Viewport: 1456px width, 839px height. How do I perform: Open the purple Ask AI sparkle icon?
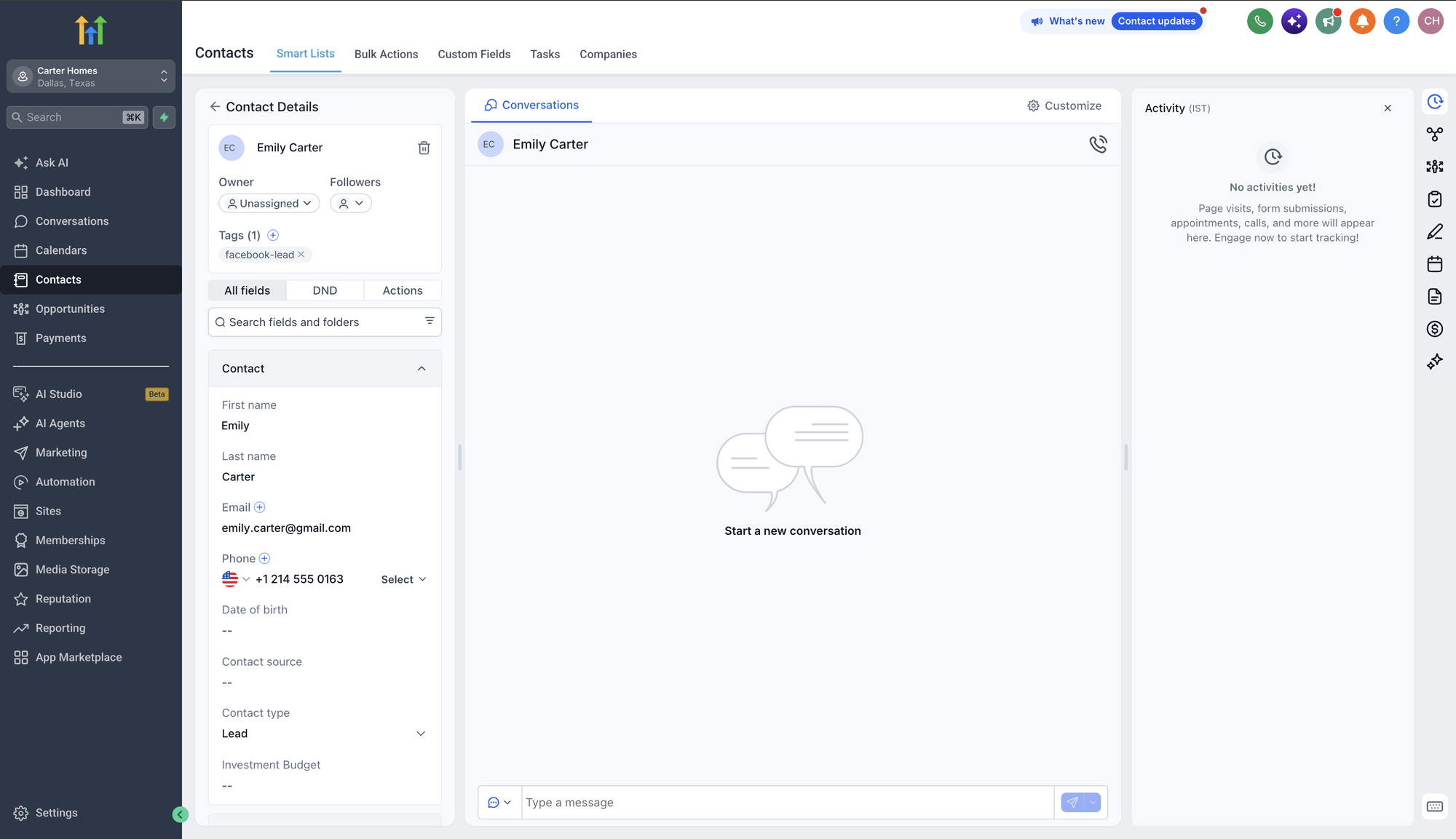(x=1294, y=21)
